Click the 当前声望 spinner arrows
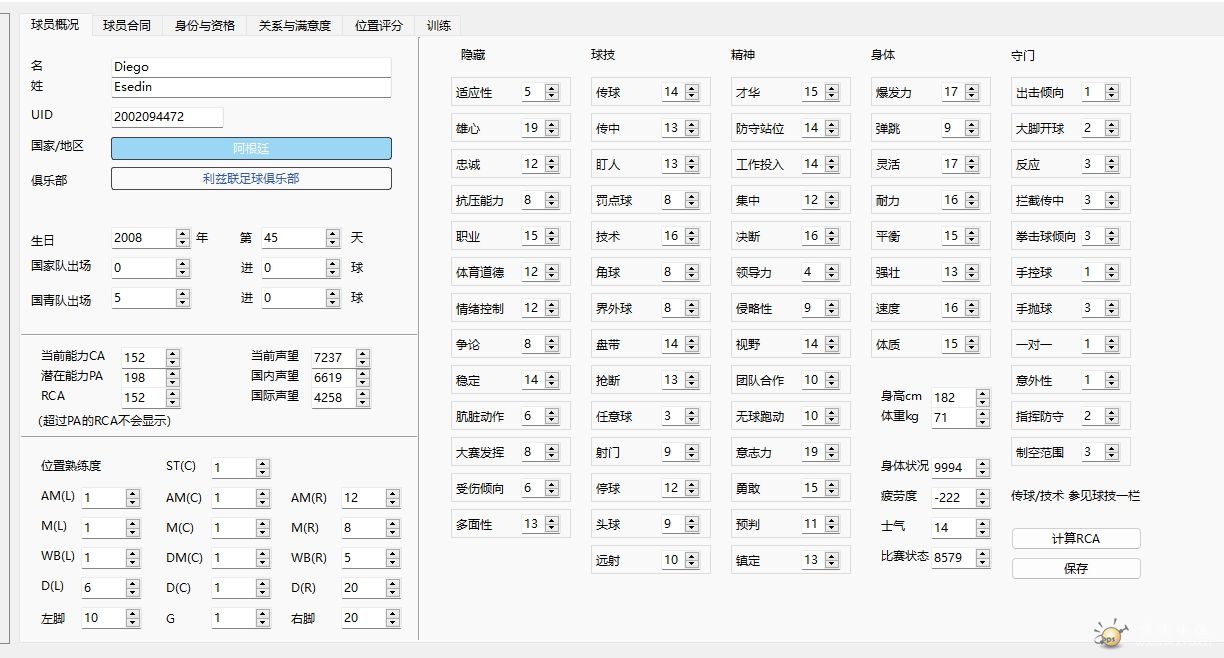Viewport: 1224px width, 658px height. click(362, 357)
